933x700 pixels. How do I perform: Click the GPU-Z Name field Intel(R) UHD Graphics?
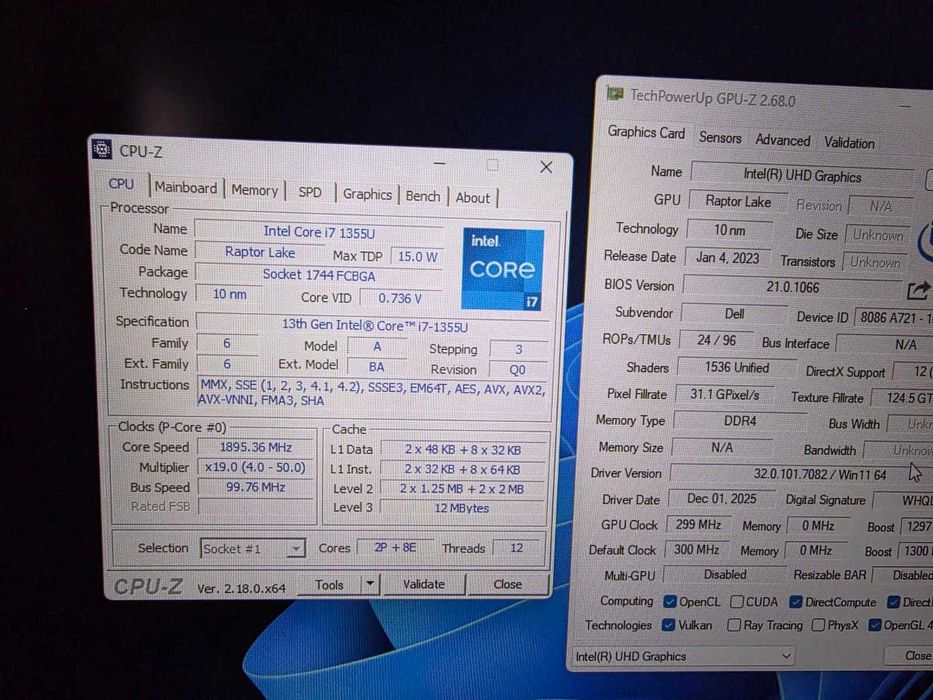coord(803,176)
